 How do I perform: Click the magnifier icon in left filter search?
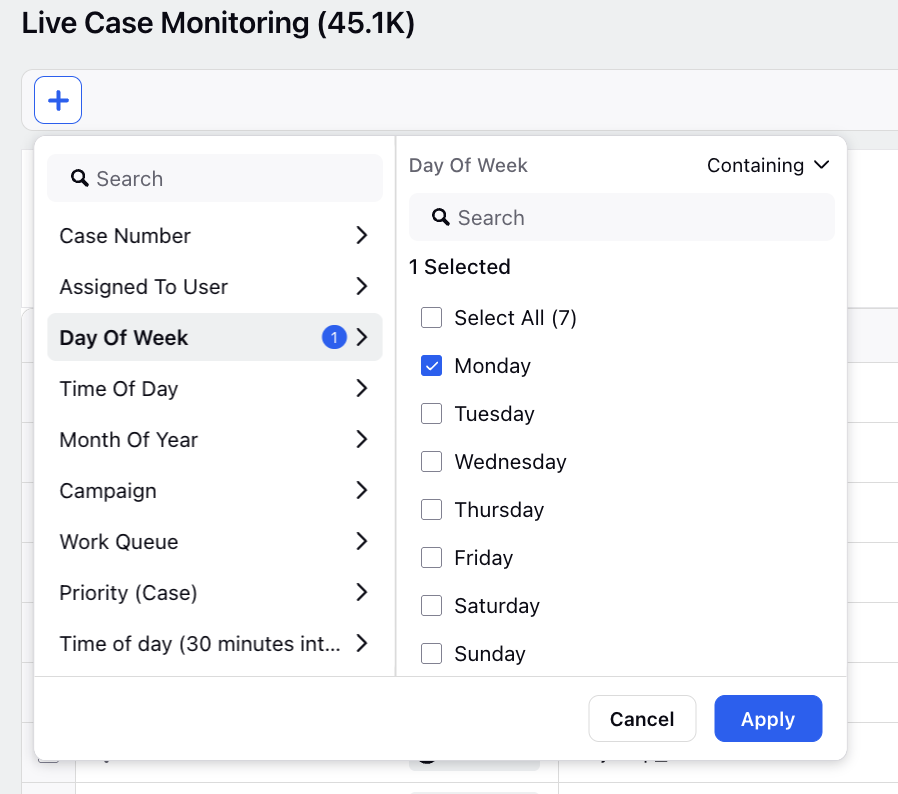coord(80,178)
